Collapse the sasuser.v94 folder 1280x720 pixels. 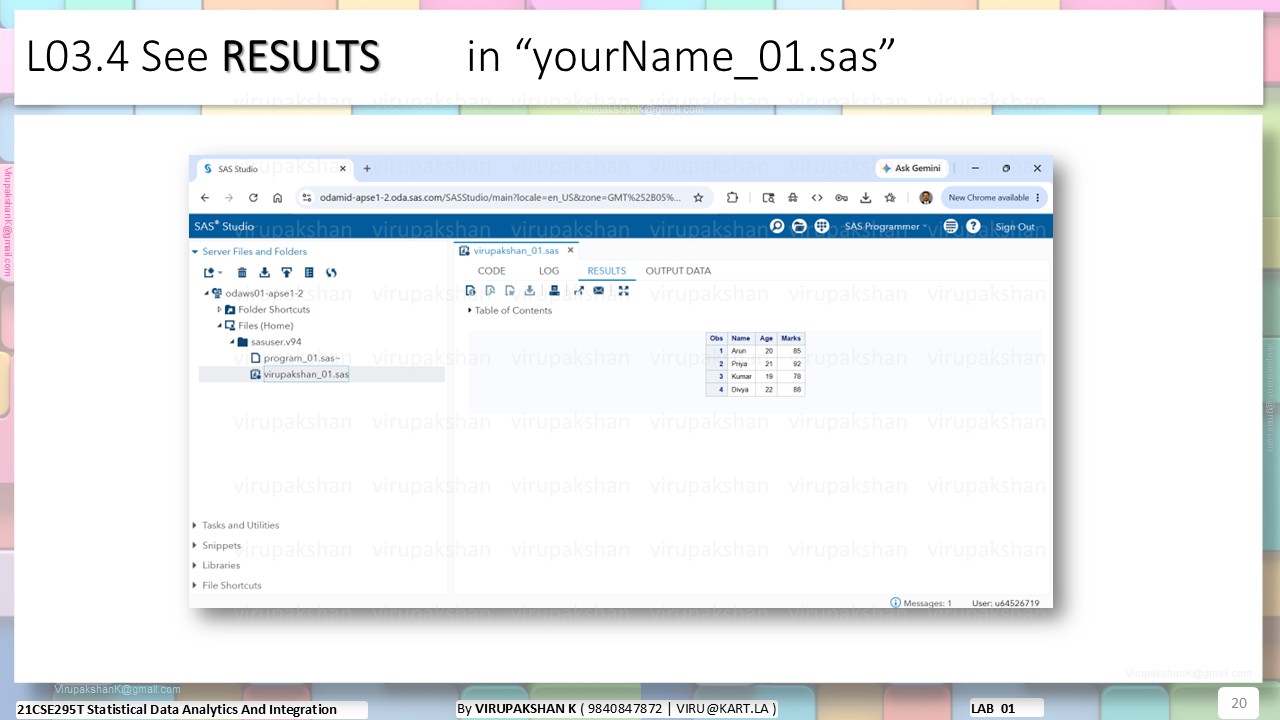point(232,342)
